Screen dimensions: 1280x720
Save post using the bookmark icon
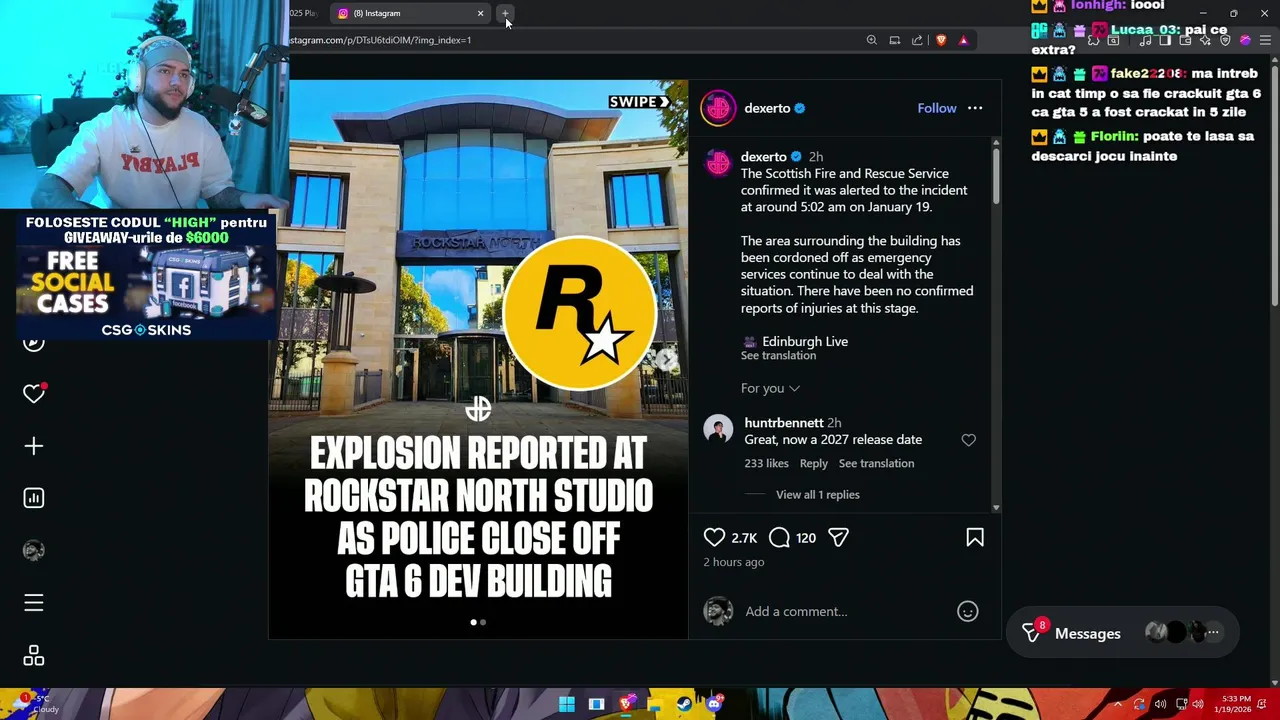(x=975, y=538)
